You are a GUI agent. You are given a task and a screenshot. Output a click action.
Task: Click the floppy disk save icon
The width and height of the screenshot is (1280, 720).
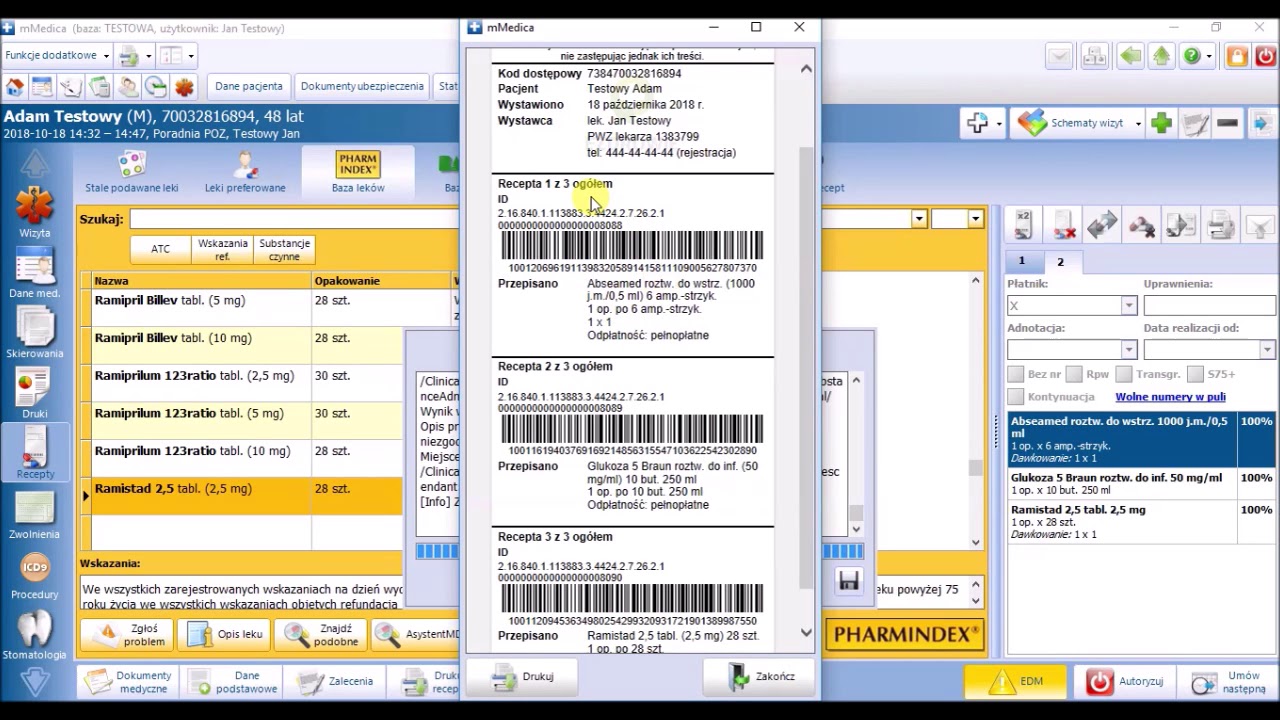(x=849, y=580)
